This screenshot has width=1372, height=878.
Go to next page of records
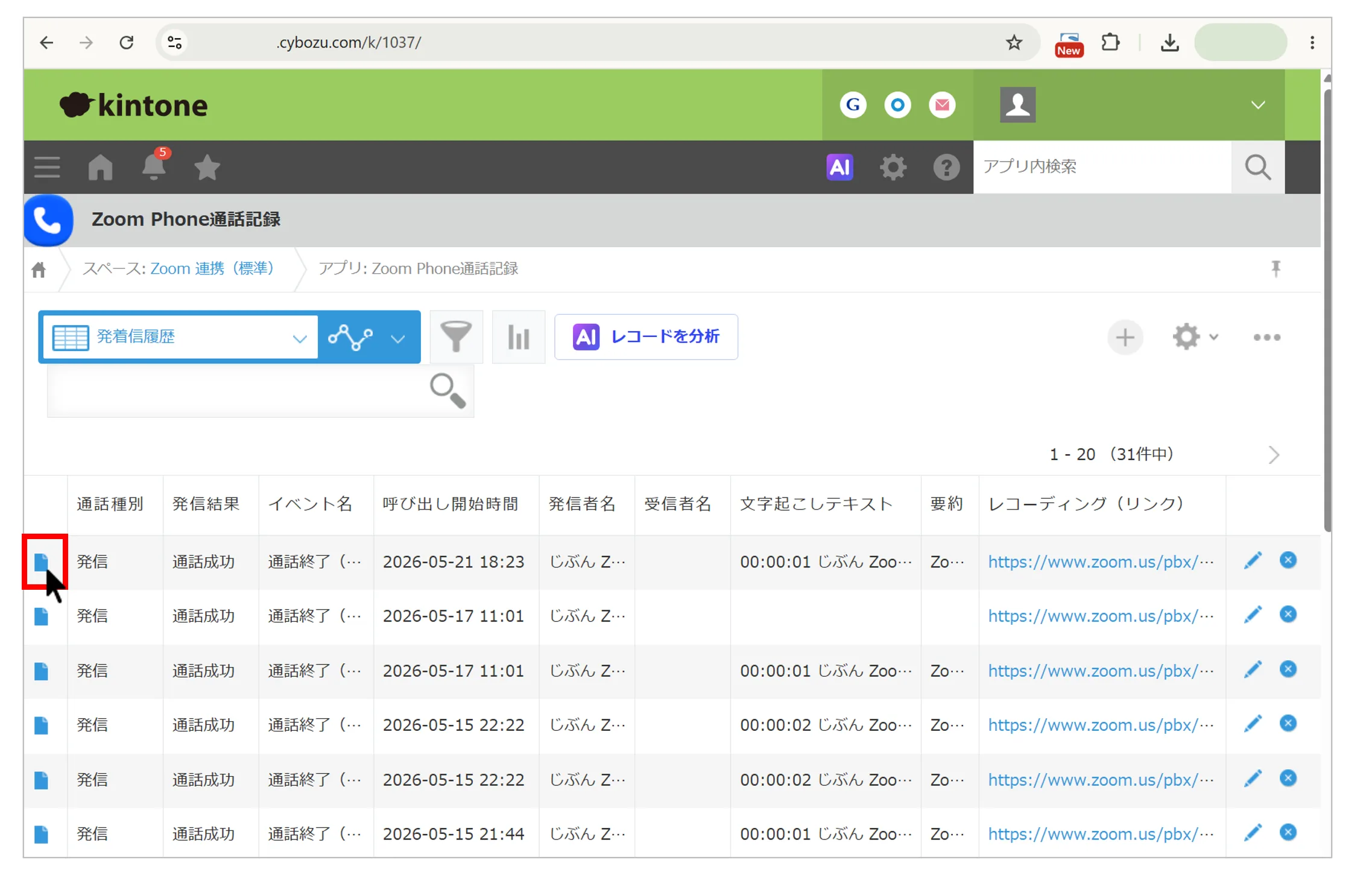coord(1274,455)
